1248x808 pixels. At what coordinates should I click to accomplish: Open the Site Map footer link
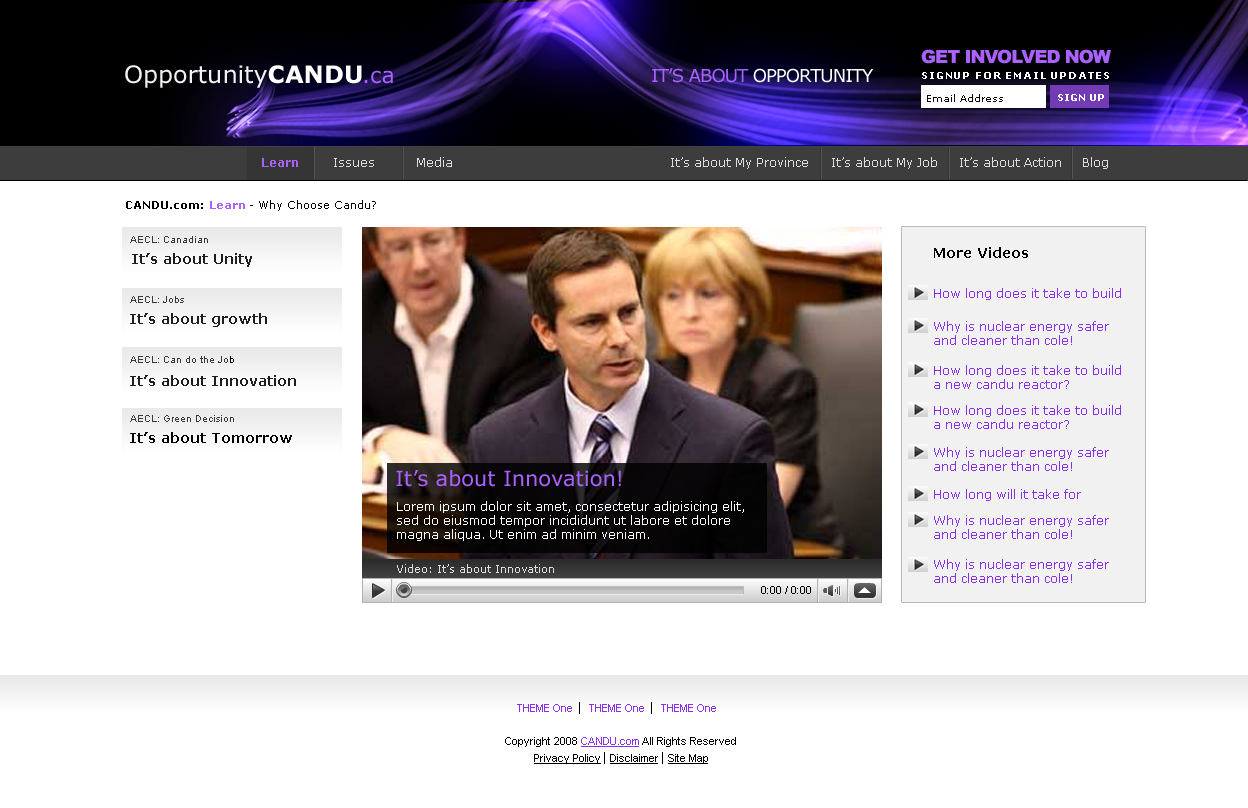click(688, 758)
